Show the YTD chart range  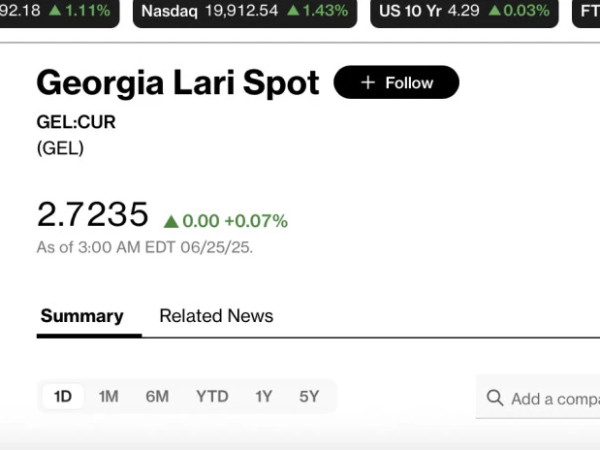point(212,396)
